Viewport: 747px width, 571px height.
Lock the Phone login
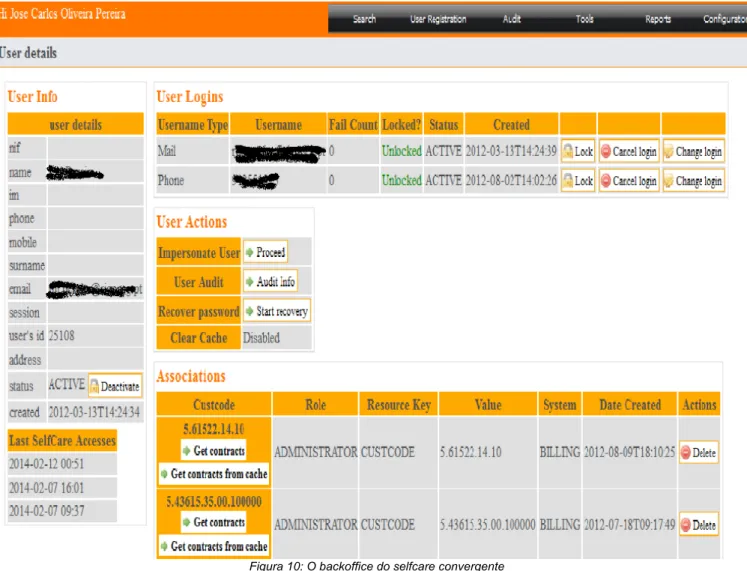pyautogui.click(x=578, y=181)
